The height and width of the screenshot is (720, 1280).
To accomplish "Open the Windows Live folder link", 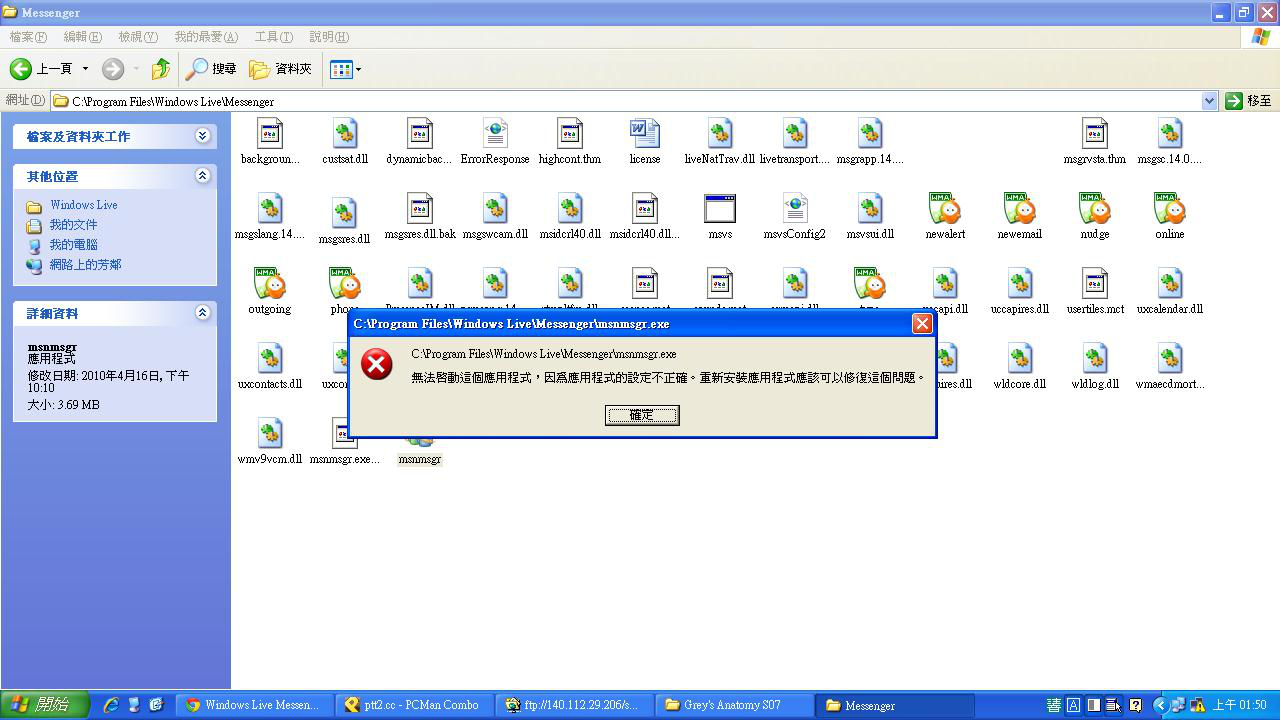I will [x=84, y=205].
